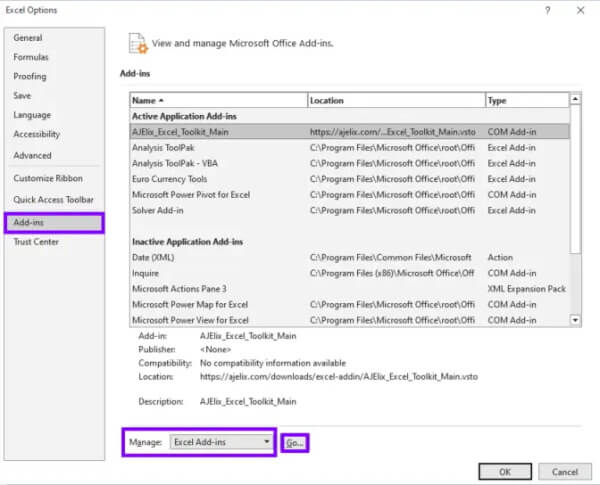Open the General options category
This screenshot has width=600, height=485.
[x=28, y=38]
